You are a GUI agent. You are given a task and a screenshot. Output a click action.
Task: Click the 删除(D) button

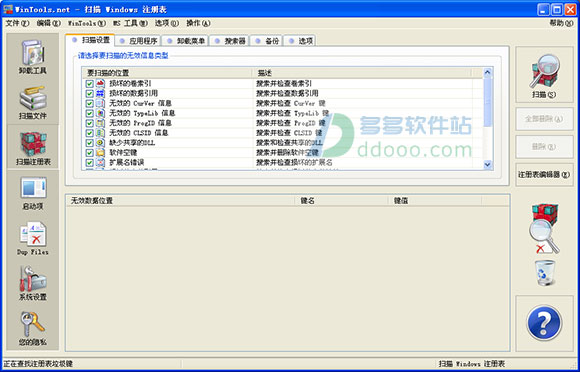(x=544, y=147)
